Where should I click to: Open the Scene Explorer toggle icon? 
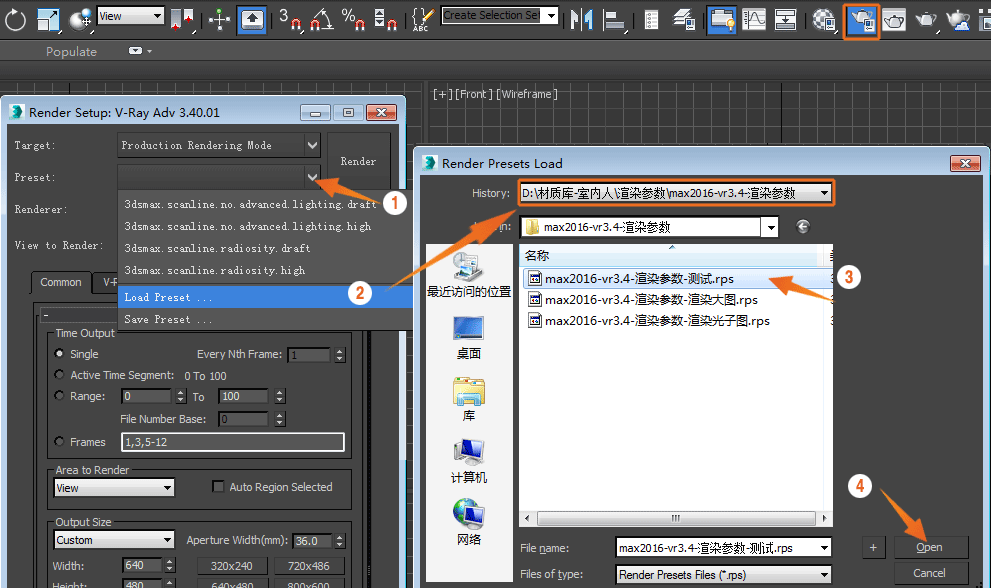(651, 20)
